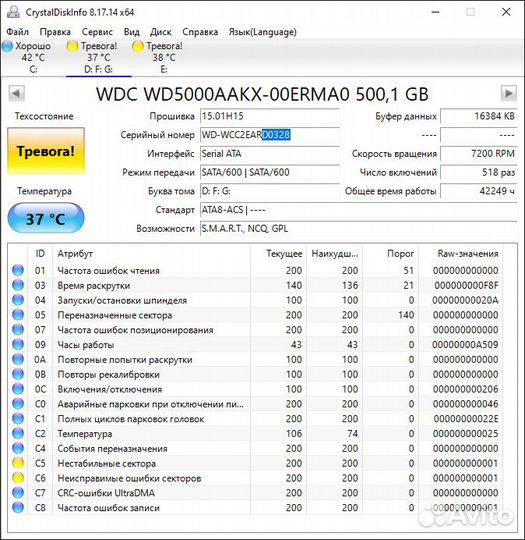This screenshot has width=525, height=540.
Task: Click the blue status icon for attribute 04
Action: tap(18, 300)
